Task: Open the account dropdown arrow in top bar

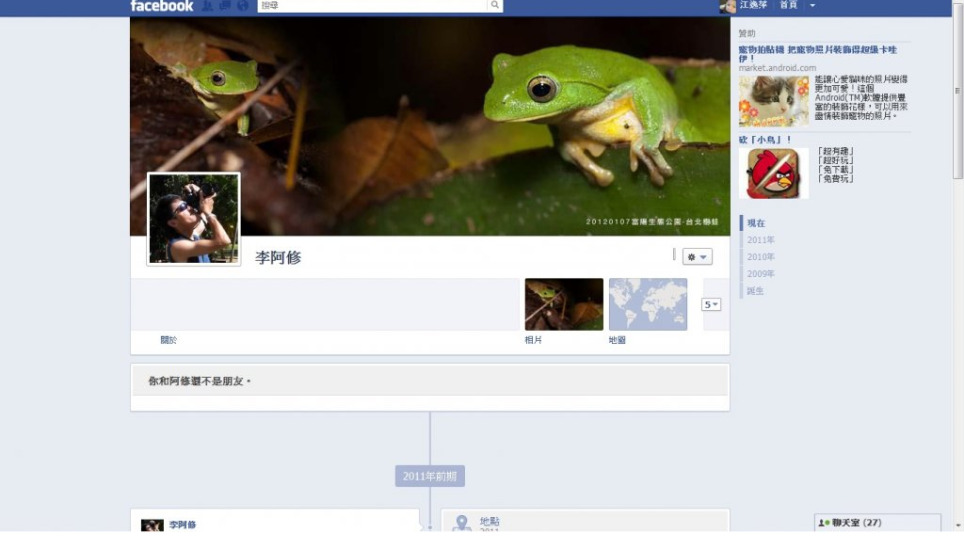Action: [x=812, y=6]
